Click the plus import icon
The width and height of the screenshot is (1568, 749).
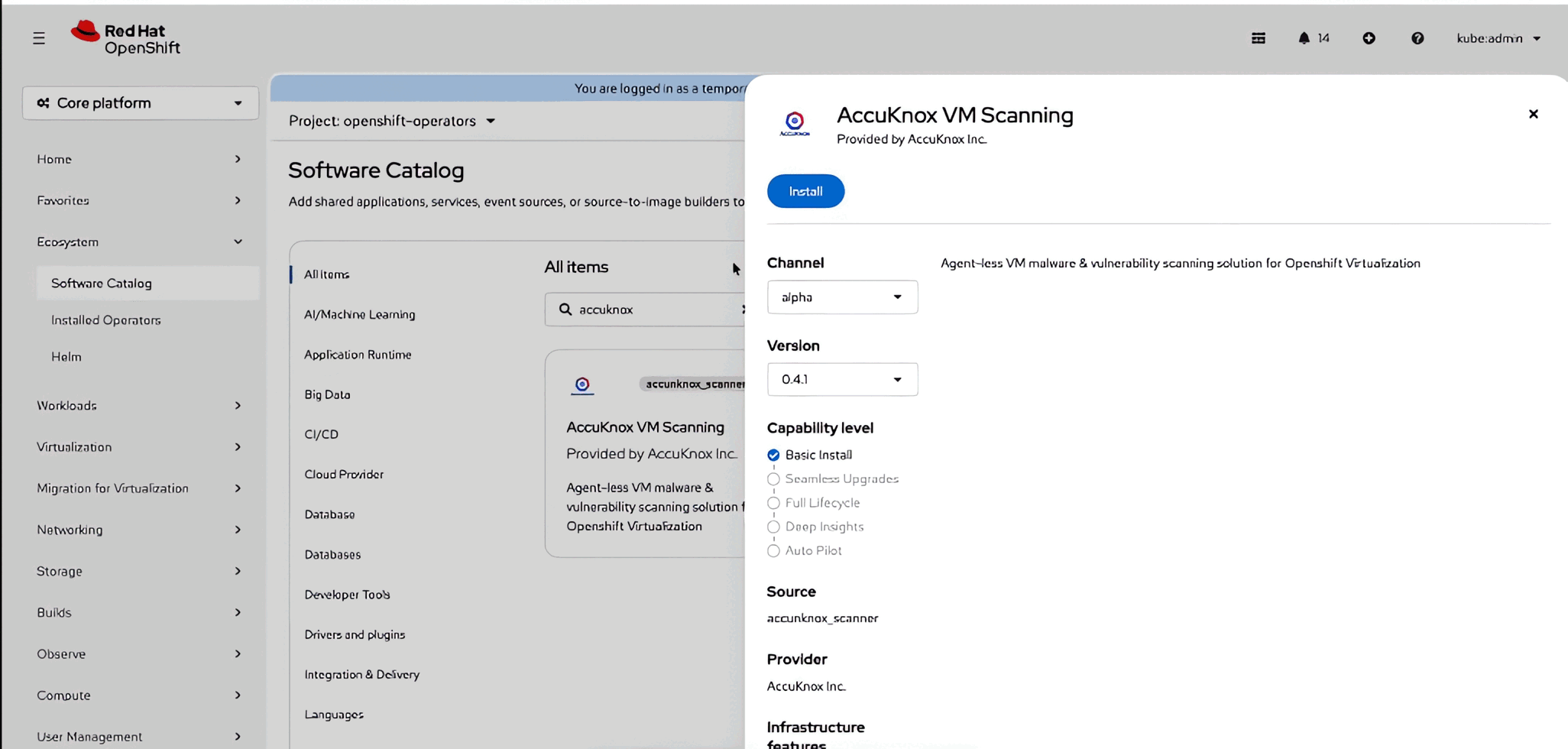(x=1369, y=38)
